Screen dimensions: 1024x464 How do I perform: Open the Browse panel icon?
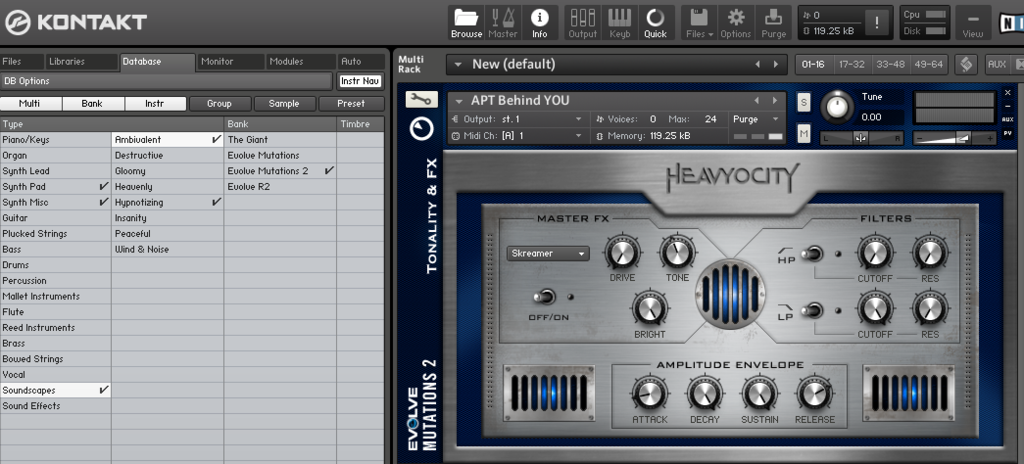pyautogui.click(x=466, y=23)
